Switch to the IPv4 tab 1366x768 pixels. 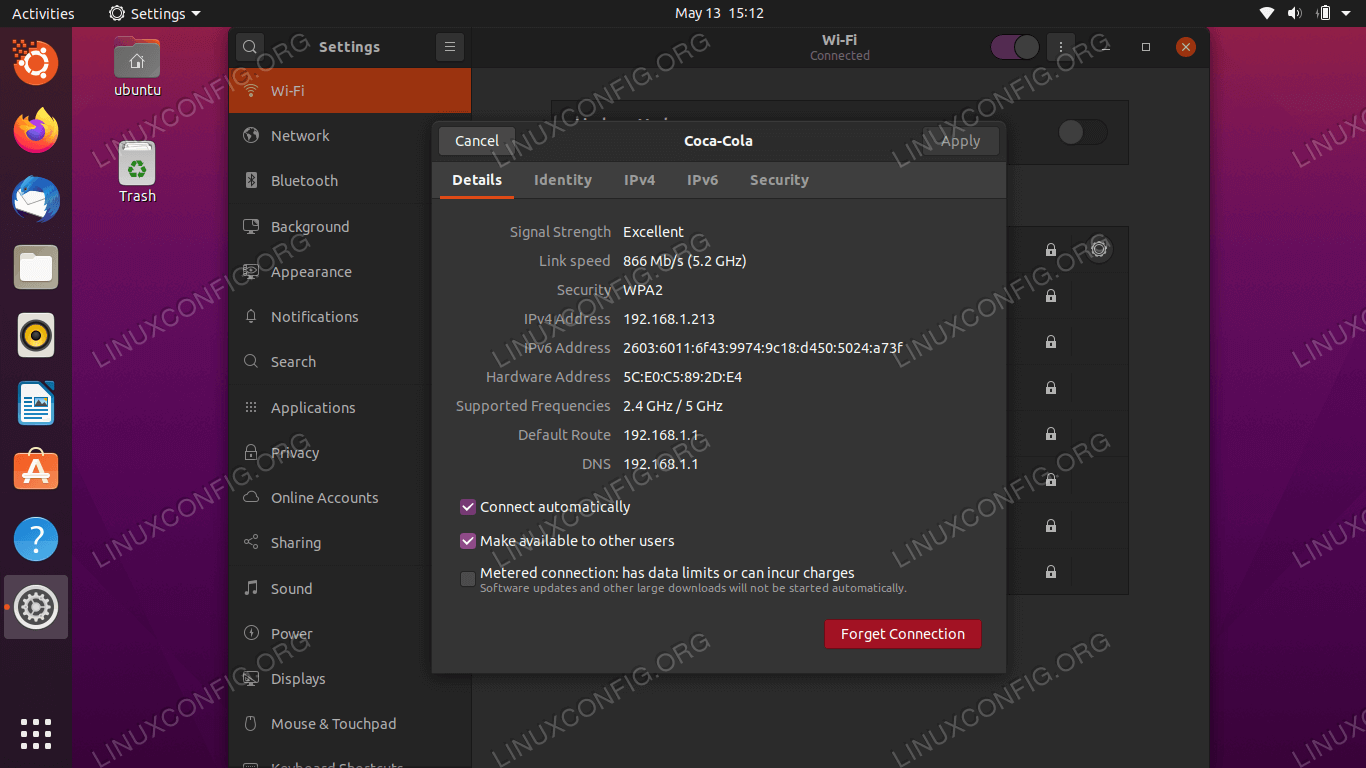pos(639,180)
